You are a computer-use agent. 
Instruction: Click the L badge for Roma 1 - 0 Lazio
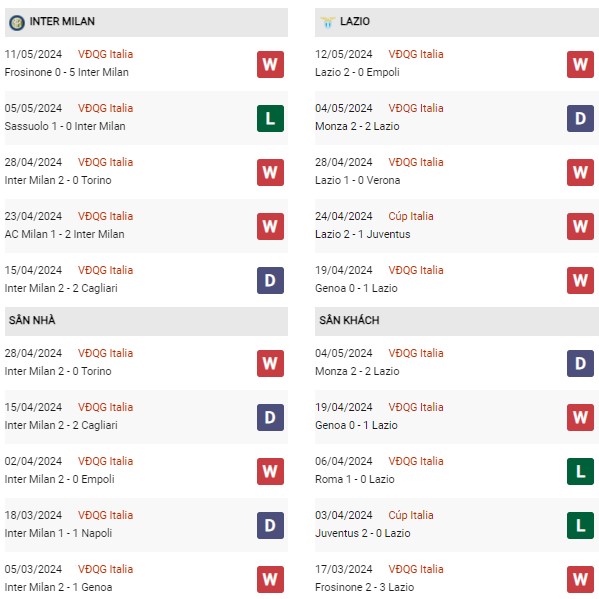click(580, 471)
